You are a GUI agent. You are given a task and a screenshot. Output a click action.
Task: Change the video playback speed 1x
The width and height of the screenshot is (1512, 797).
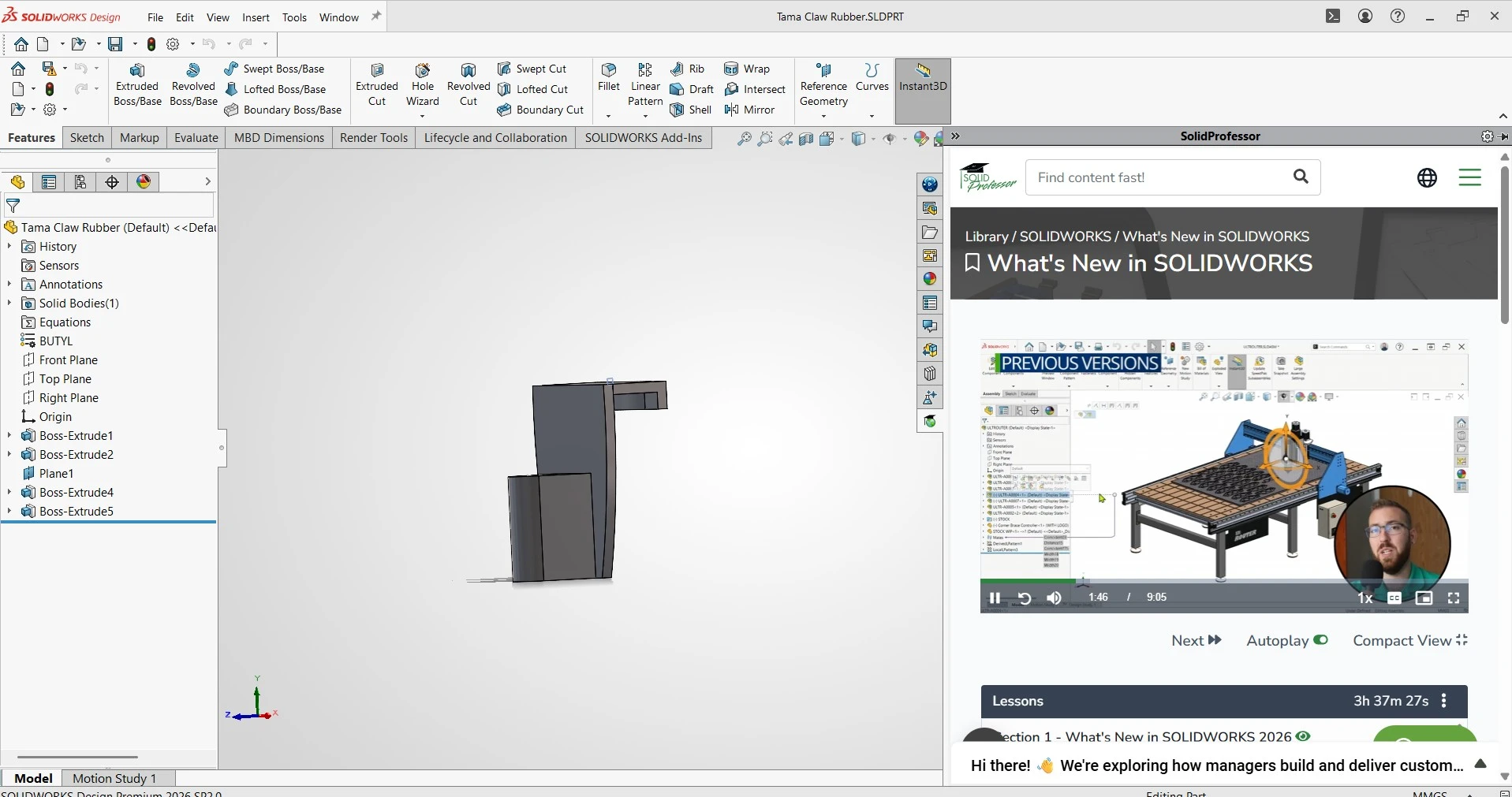point(1365,598)
